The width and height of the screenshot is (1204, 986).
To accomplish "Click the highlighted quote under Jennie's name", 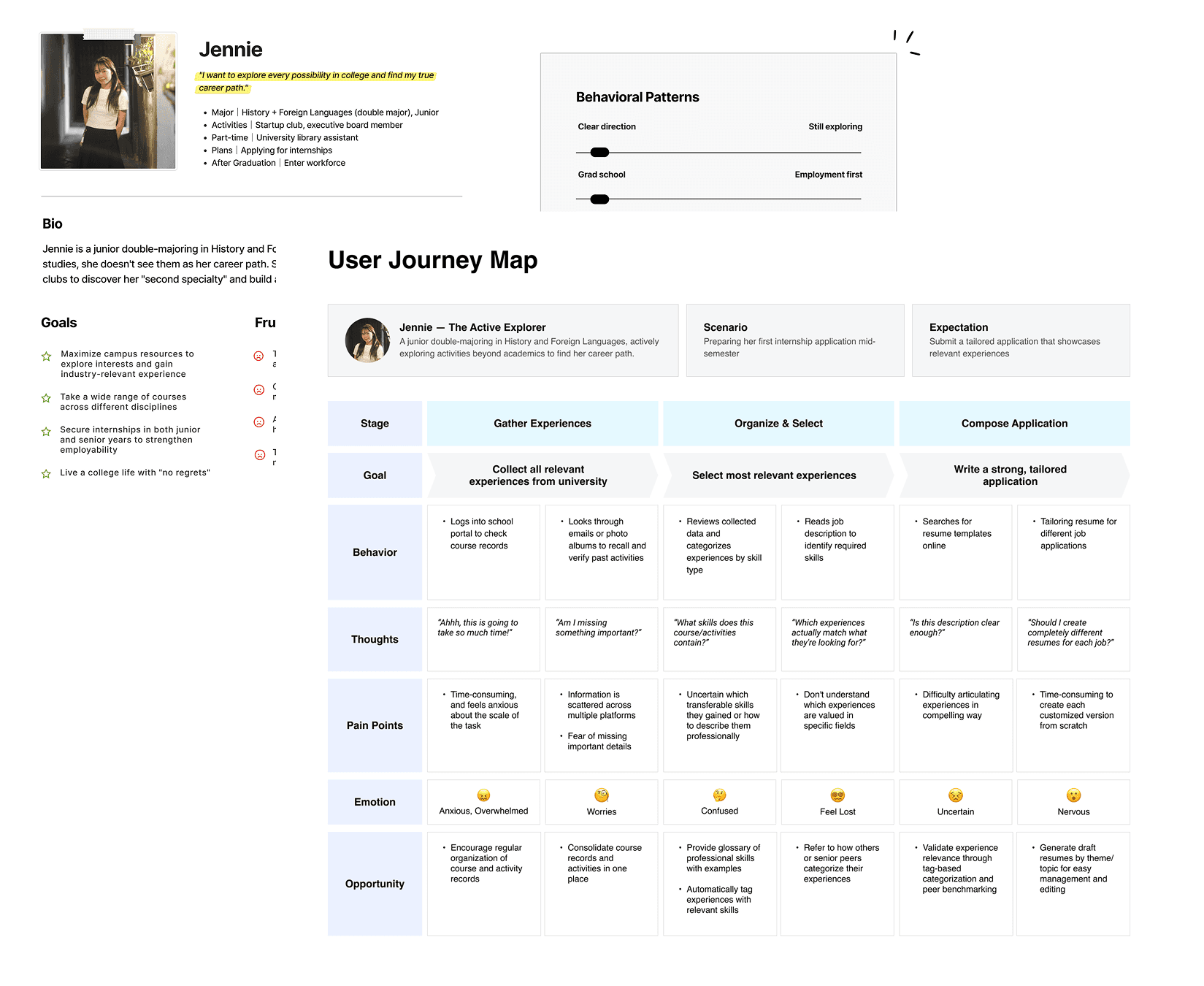I will (x=317, y=81).
